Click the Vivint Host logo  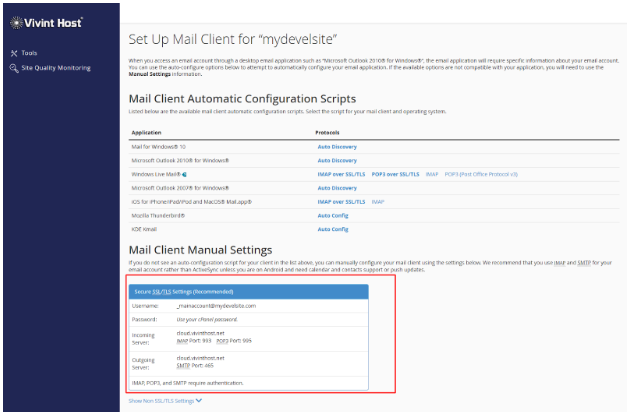(47, 22)
